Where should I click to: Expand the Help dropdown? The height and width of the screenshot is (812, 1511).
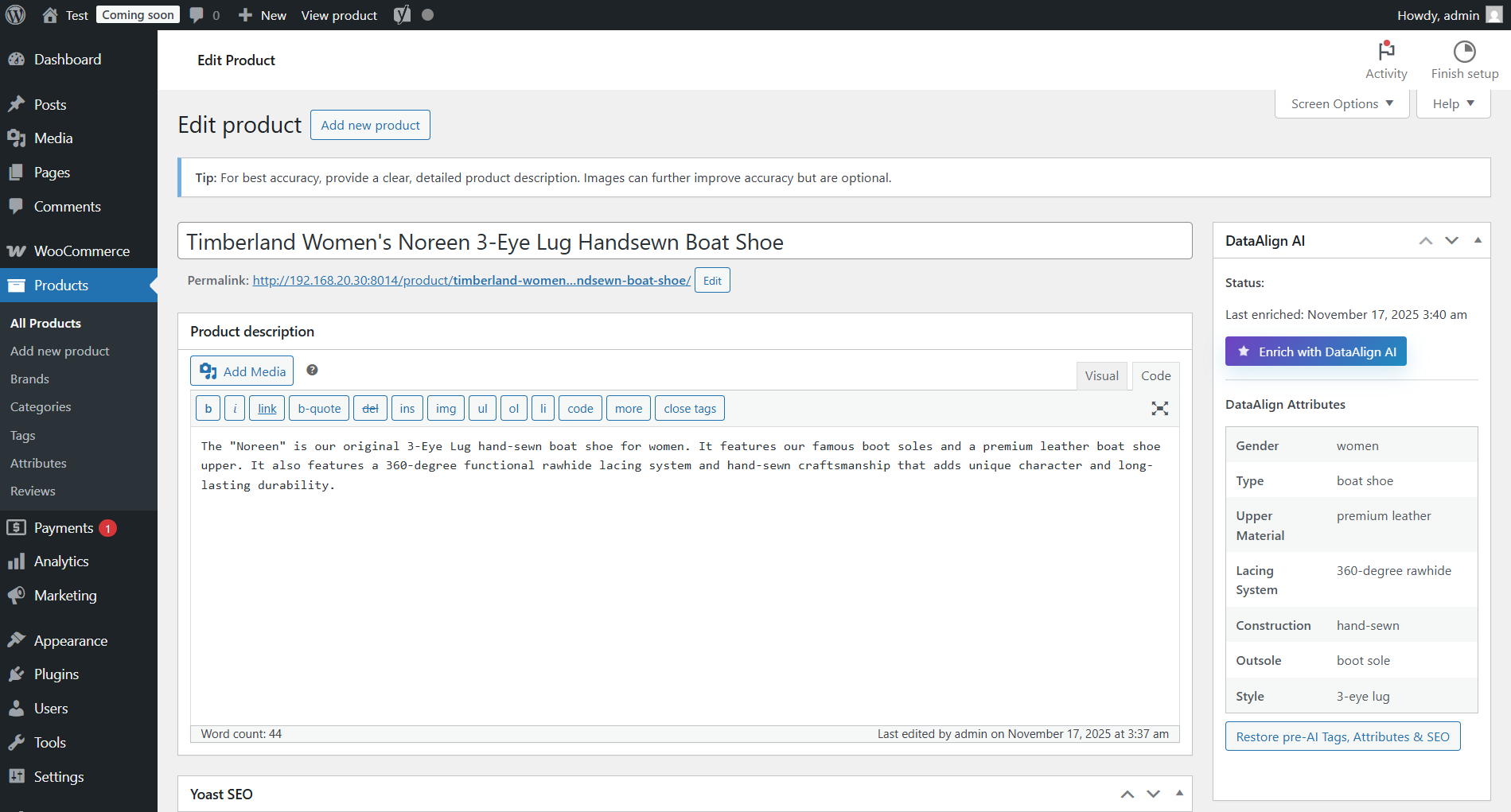[x=1452, y=103]
